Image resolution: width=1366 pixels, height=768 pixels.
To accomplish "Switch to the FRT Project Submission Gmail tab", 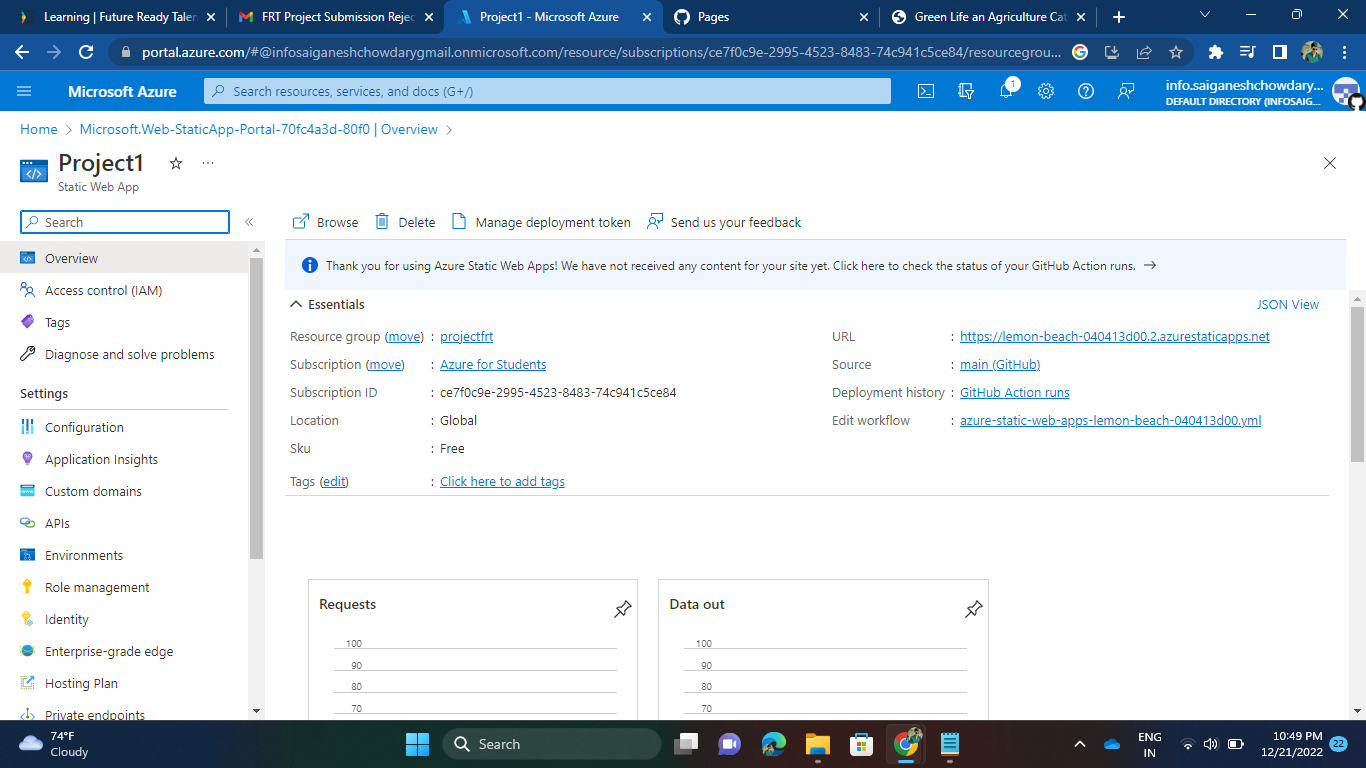I will click(x=338, y=17).
